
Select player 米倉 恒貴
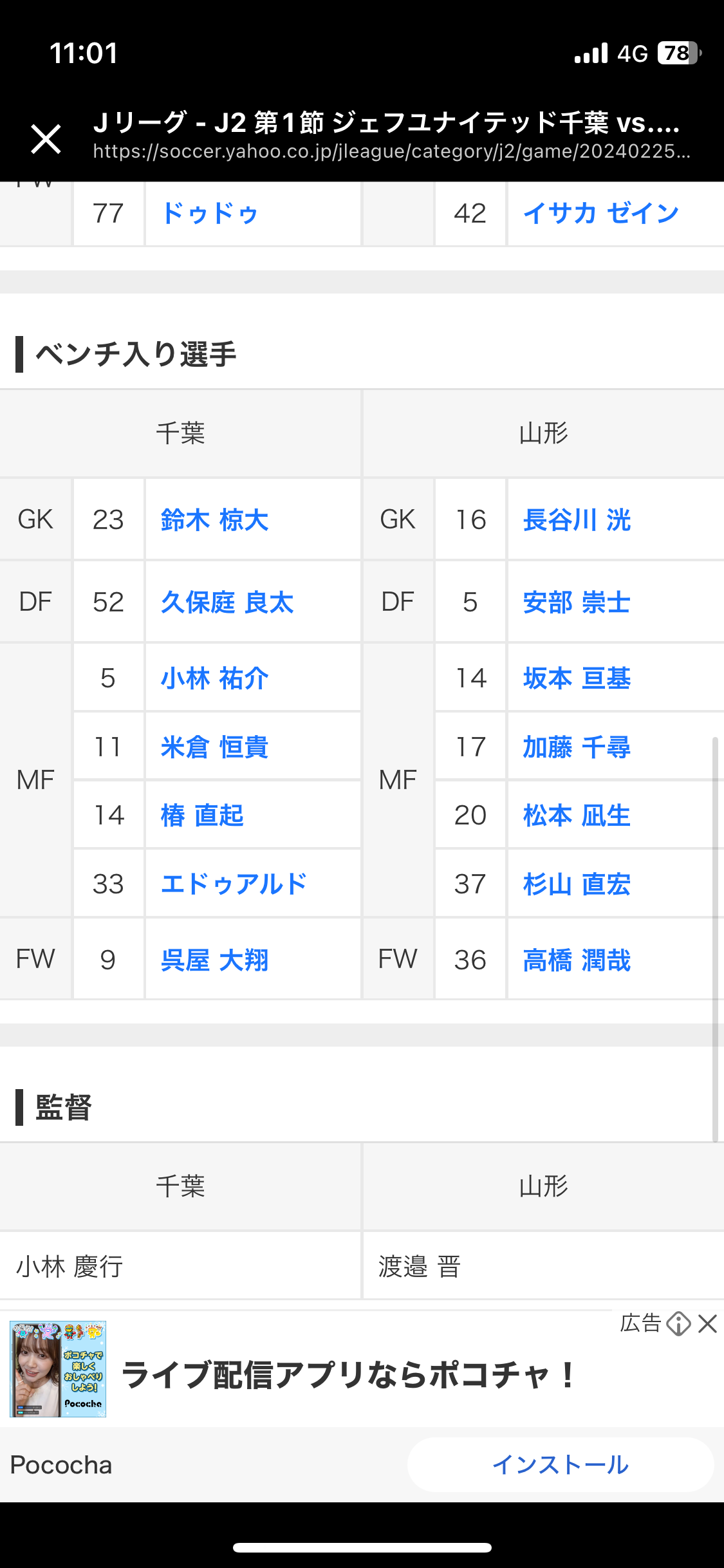click(x=214, y=747)
